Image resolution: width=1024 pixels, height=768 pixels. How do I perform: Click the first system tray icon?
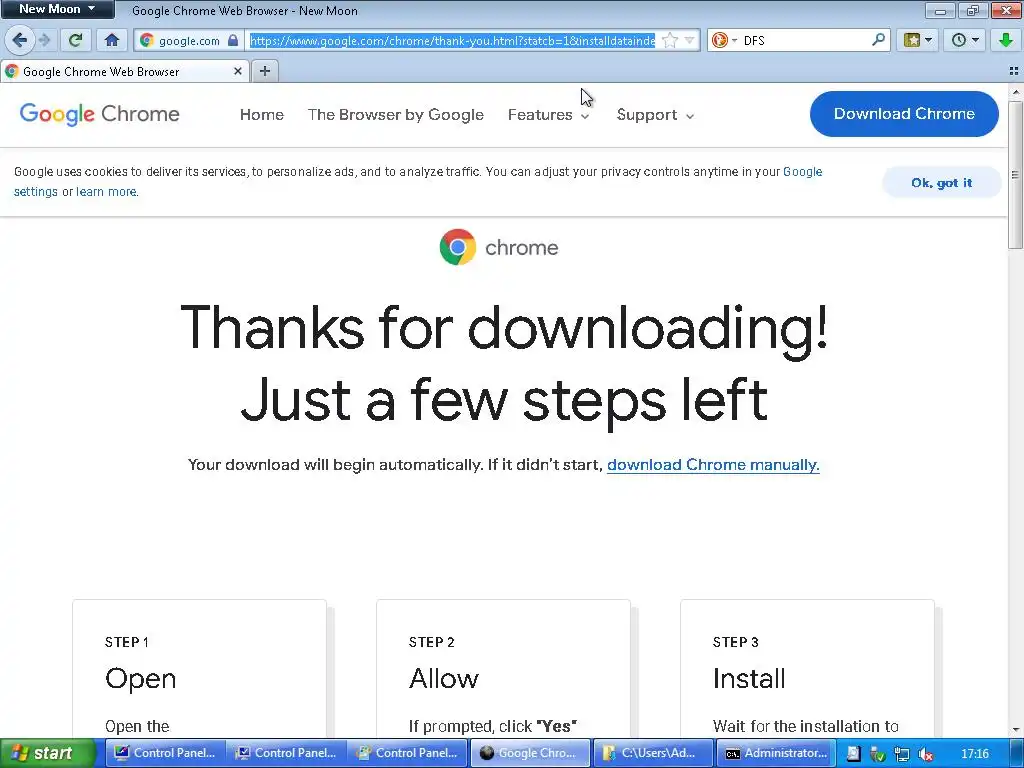853,754
